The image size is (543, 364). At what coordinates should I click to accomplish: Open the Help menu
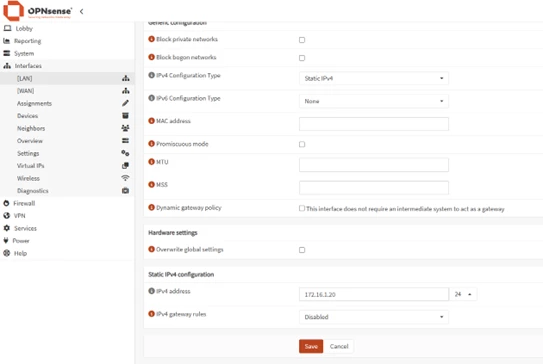[20, 253]
